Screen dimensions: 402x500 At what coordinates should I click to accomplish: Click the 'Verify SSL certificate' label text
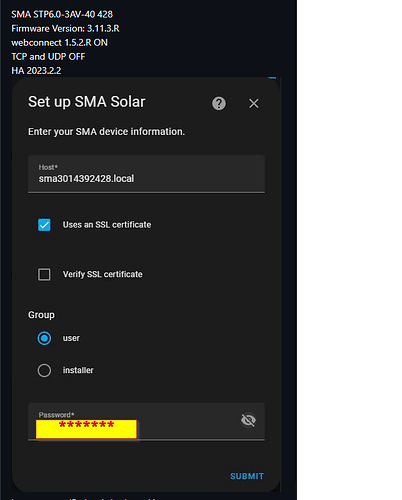pyautogui.click(x=103, y=274)
